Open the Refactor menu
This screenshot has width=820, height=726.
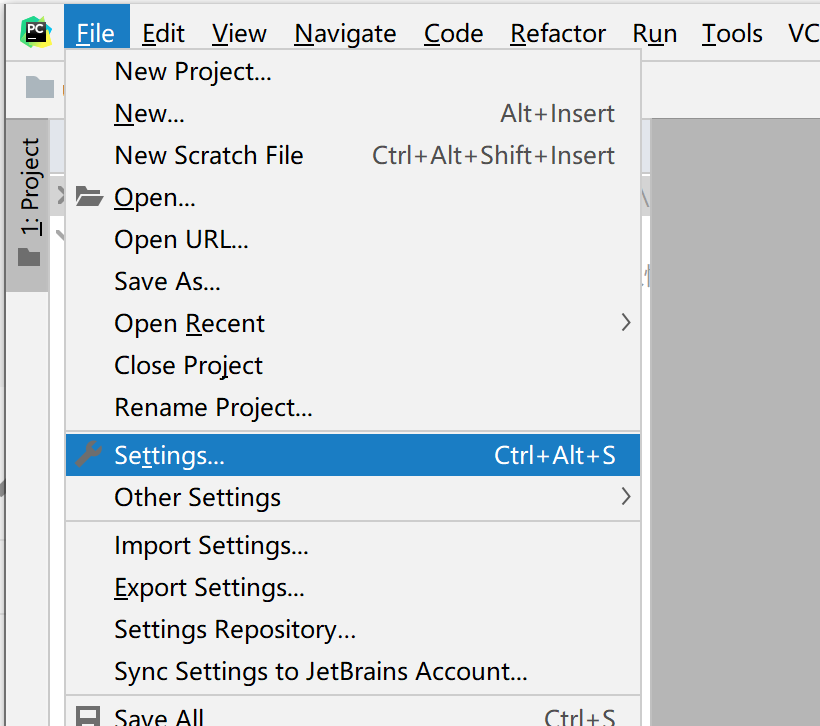click(x=557, y=33)
